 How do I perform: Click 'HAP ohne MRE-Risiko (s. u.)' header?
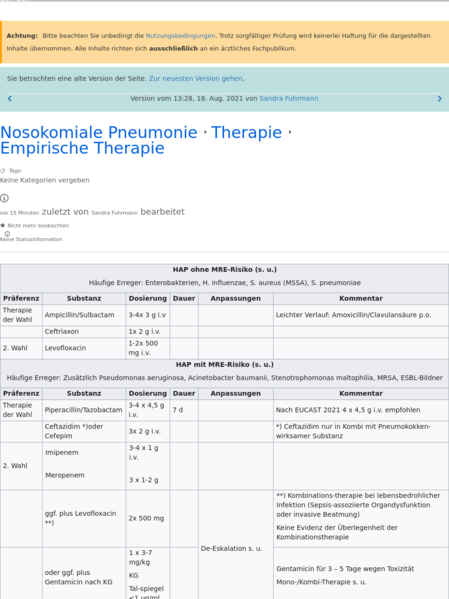225,269
